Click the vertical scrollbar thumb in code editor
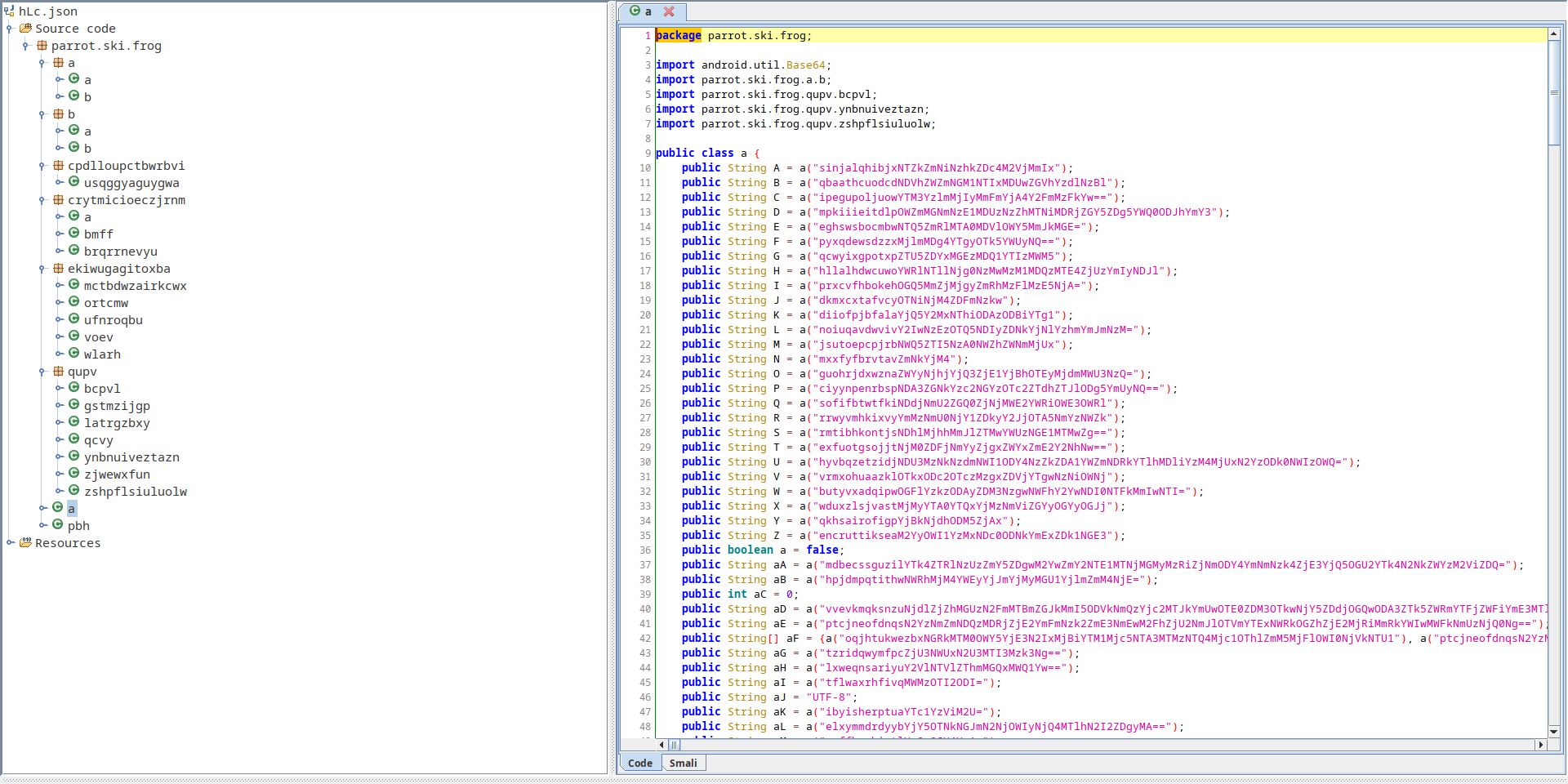The width and height of the screenshot is (1568, 784). (x=1554, y=92)
